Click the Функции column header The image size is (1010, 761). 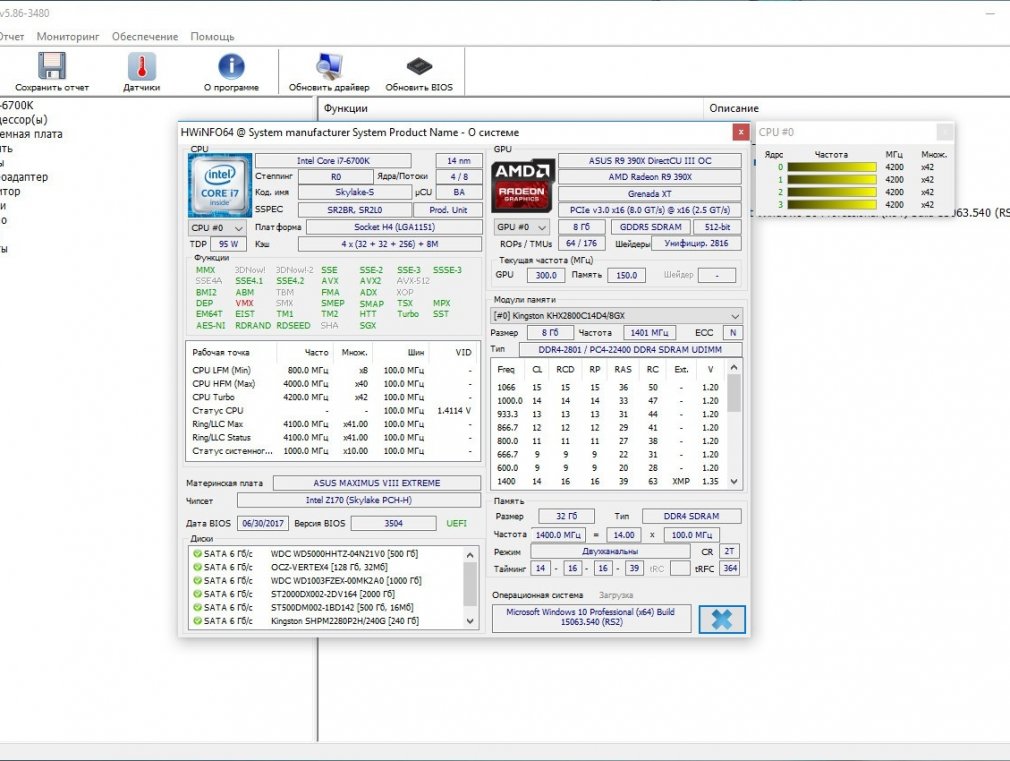(x=346, y=108)
